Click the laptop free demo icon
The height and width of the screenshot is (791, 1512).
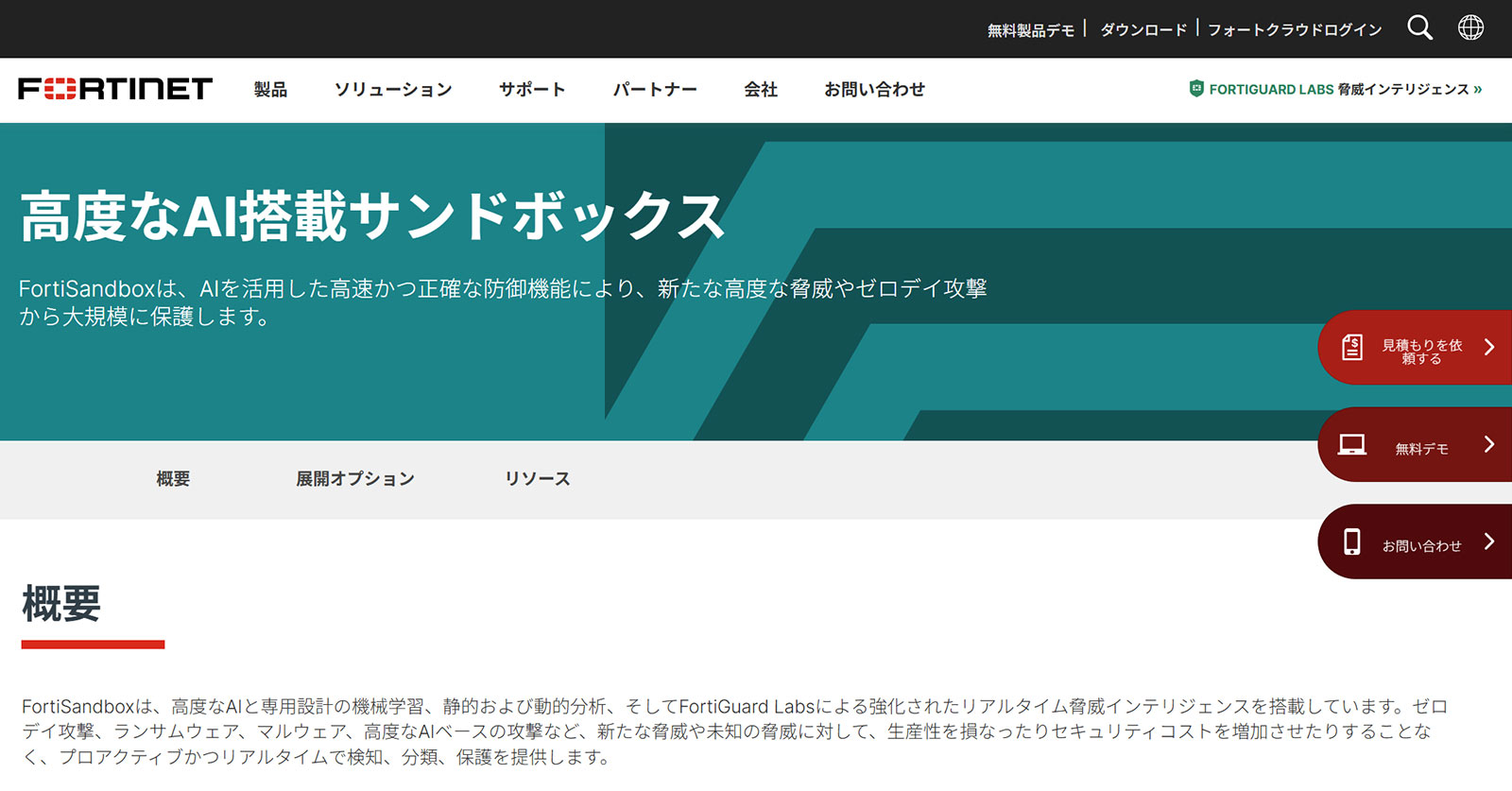click(x=1352, y=444)
